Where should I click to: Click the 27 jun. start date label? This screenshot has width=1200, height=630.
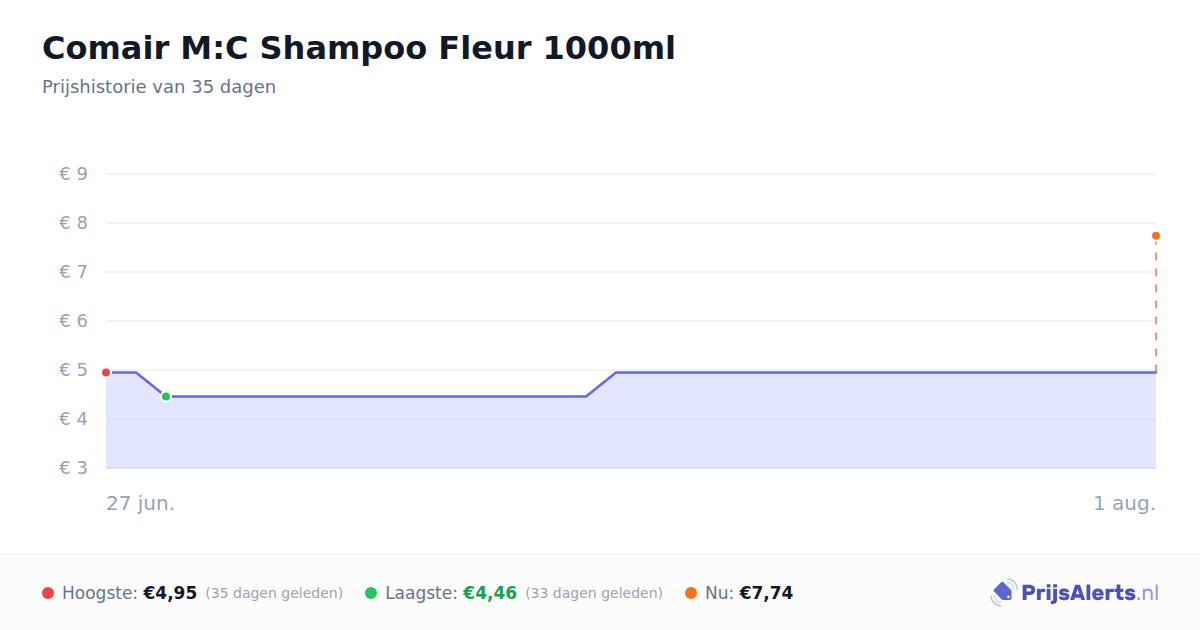click(141, 503)
